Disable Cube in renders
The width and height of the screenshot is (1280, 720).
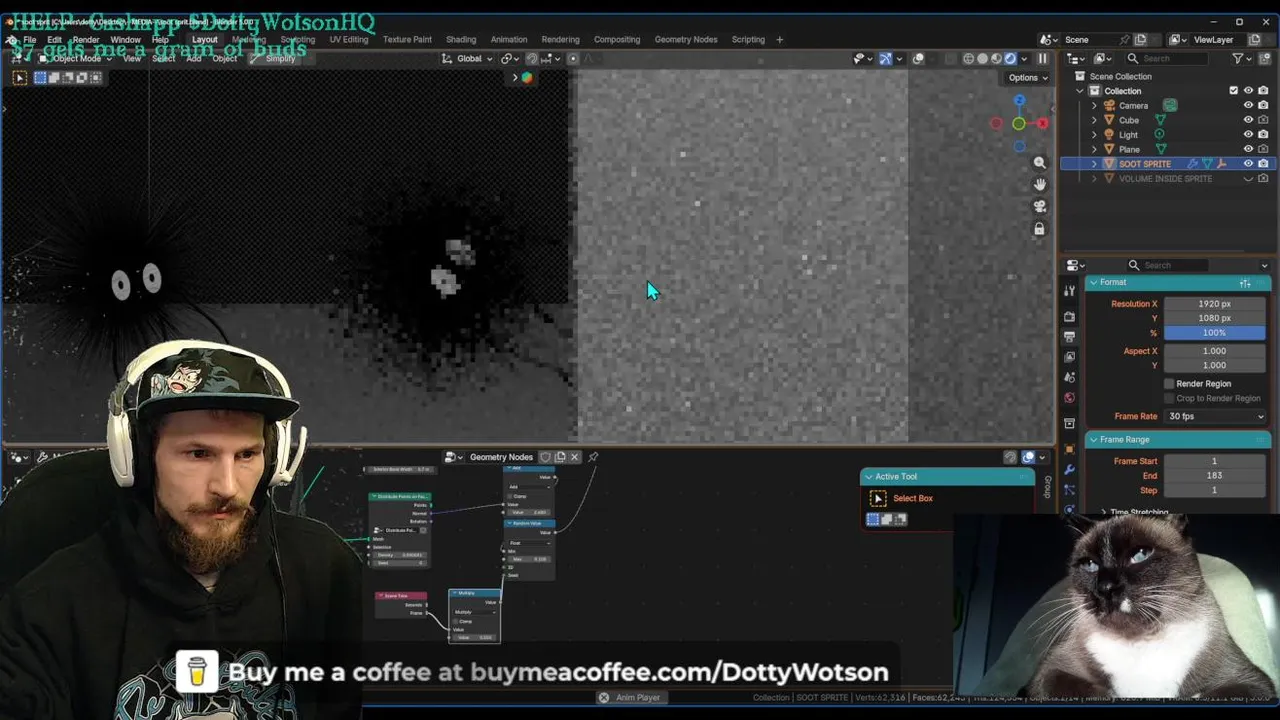tap(1264, 120)
